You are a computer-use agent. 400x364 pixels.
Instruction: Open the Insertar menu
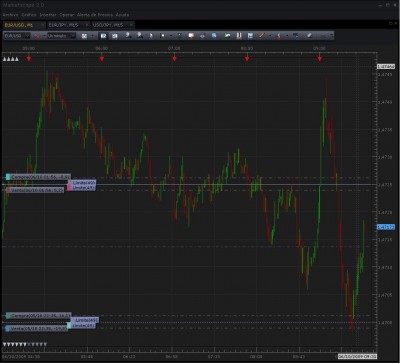(x=48, y=15)
